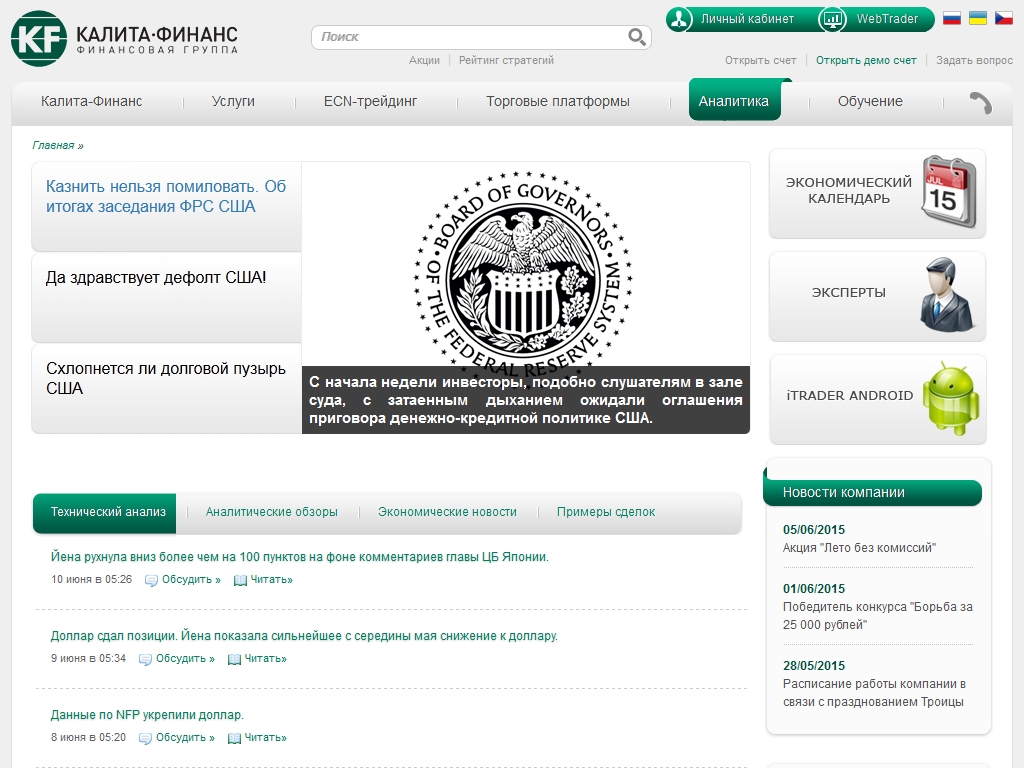Click the Открыть демо счет link
This screenshot has width=1024, height=768.
[x=866, y=60]
